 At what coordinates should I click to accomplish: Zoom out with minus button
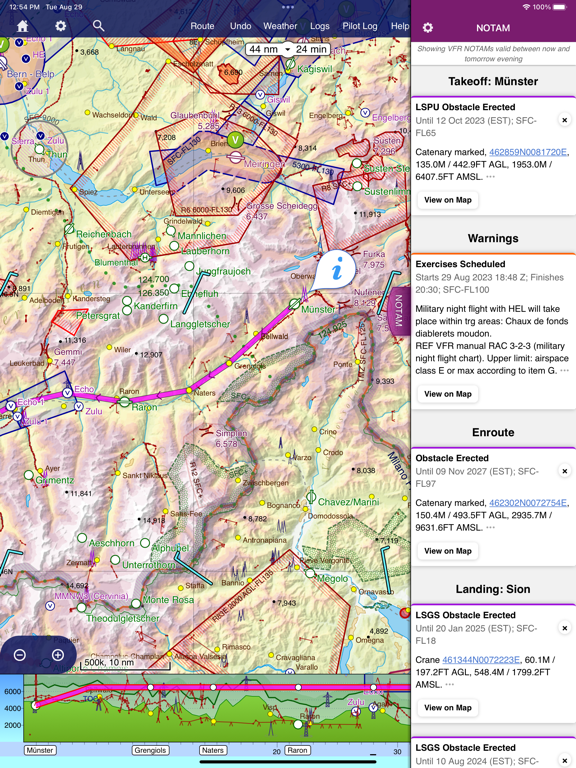coord(20,655)
